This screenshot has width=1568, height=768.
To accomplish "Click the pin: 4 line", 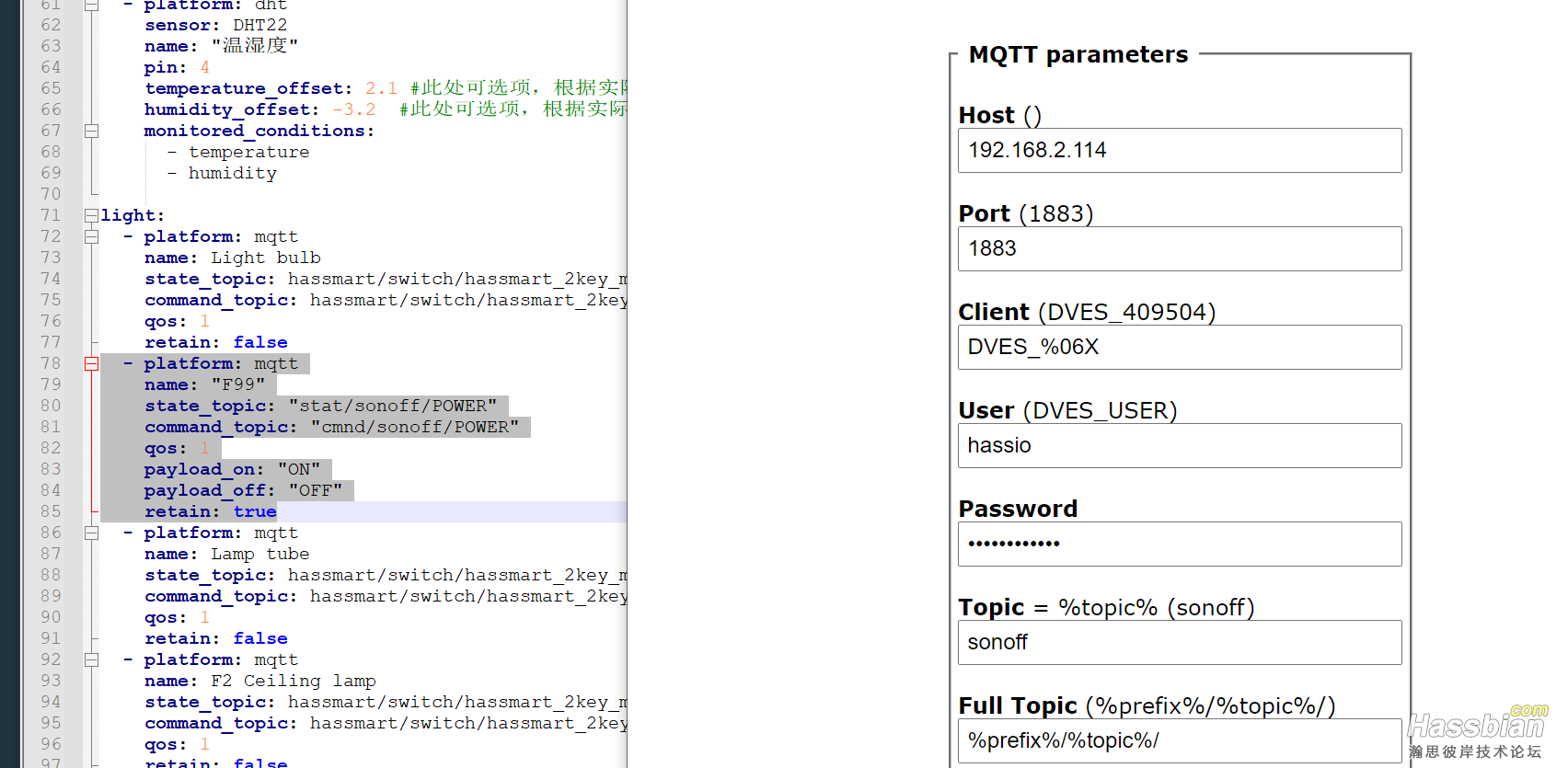I will (x=177, y=67).
